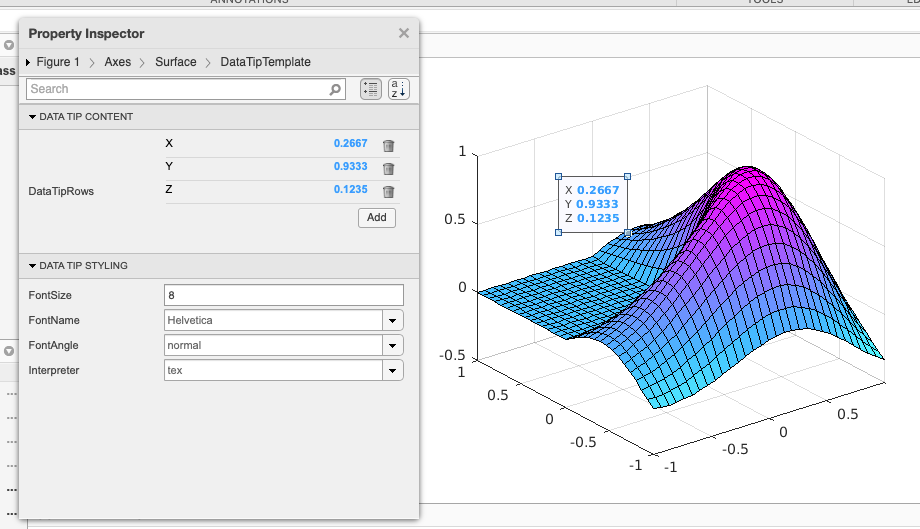The width and height of the screenshot is (920, 529).
Task: Click the 0.2667 value in X row
Action: pos(350,144)
